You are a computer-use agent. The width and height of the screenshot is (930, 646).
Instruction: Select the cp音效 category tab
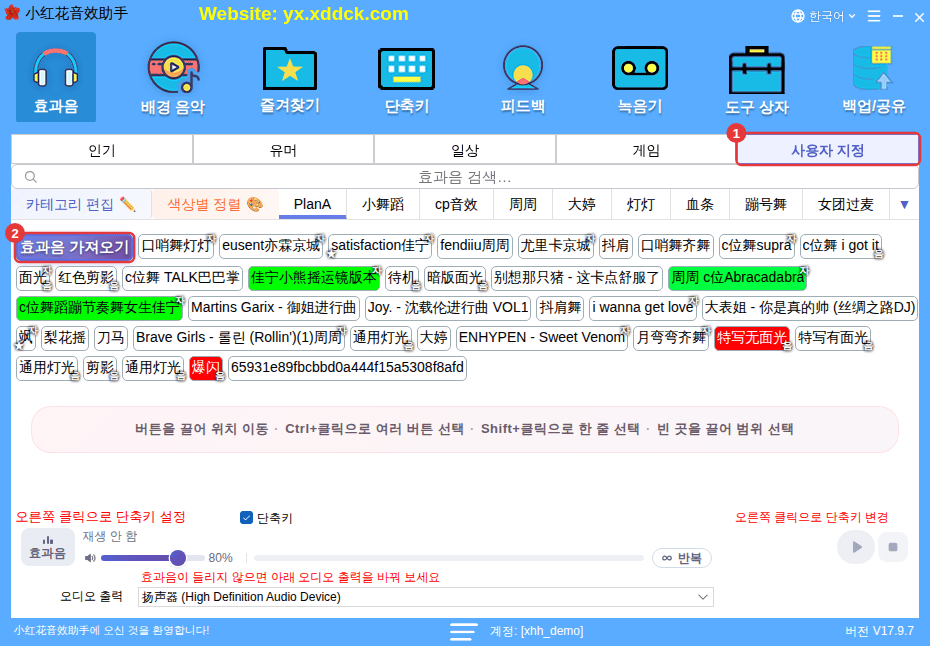[456, 205]
